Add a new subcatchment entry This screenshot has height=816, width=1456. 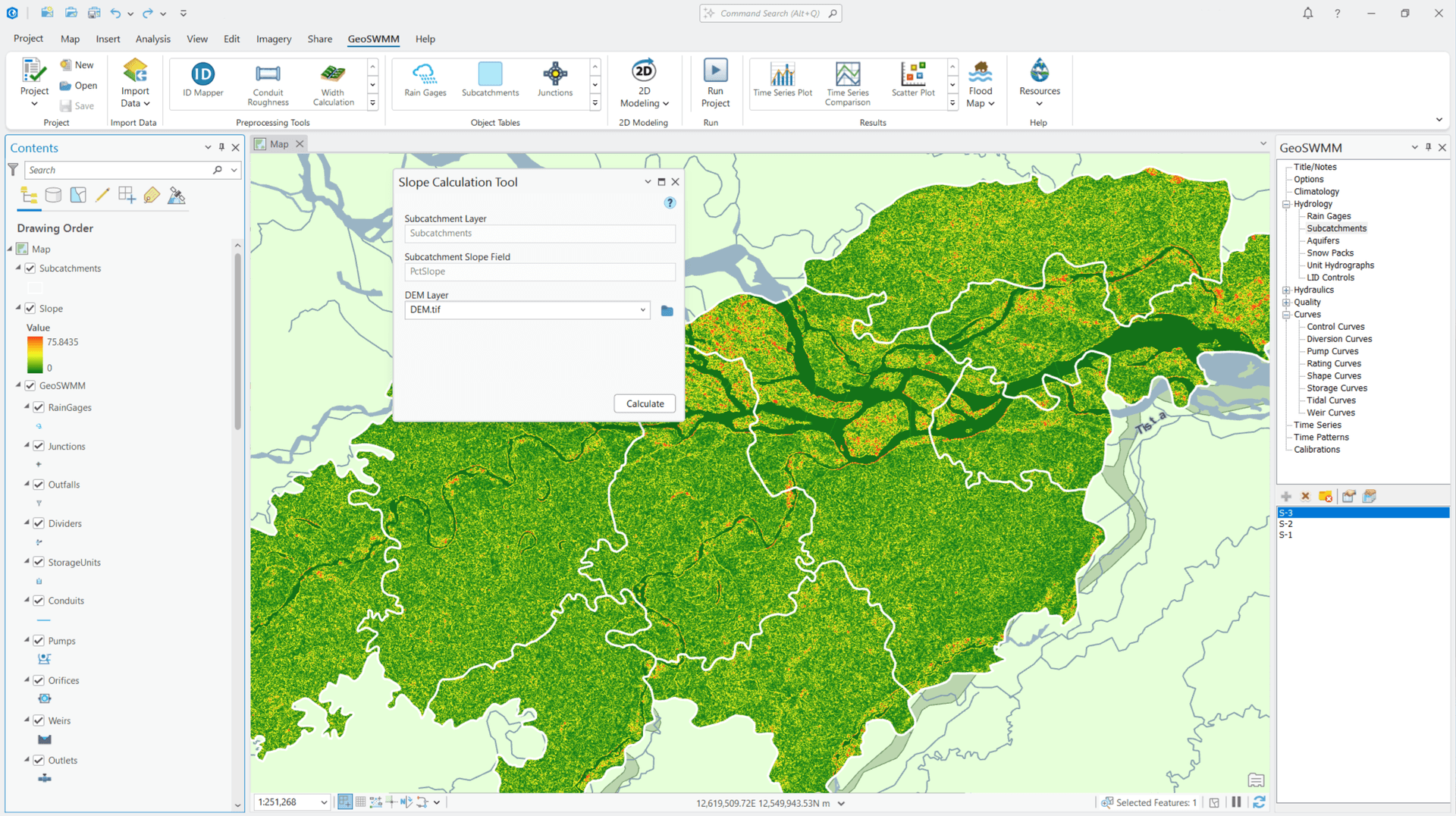pyautogui.click(x=1285, y=496)
